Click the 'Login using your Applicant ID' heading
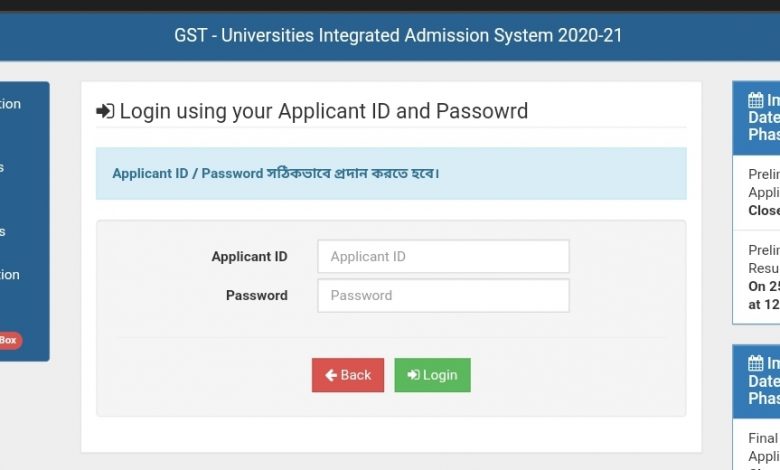Viewport: 780px width, 470px height. [323, 111]
